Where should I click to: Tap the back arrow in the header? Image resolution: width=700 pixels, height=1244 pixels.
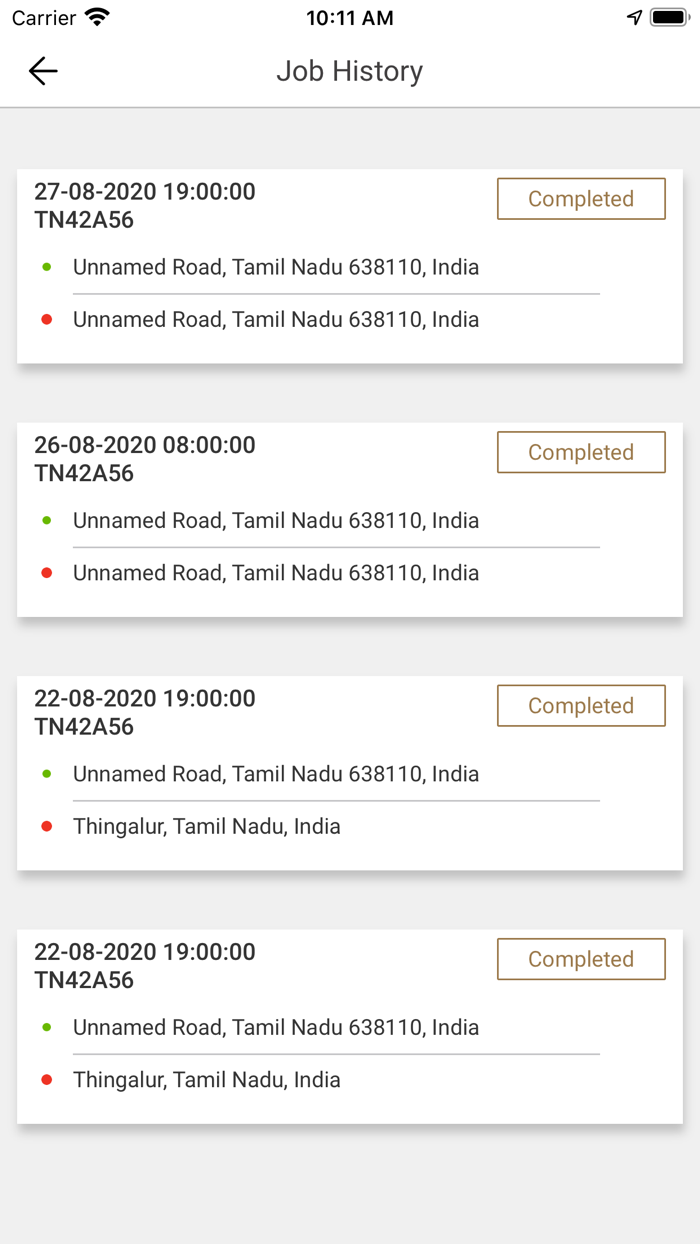click(x=43, y=71)
